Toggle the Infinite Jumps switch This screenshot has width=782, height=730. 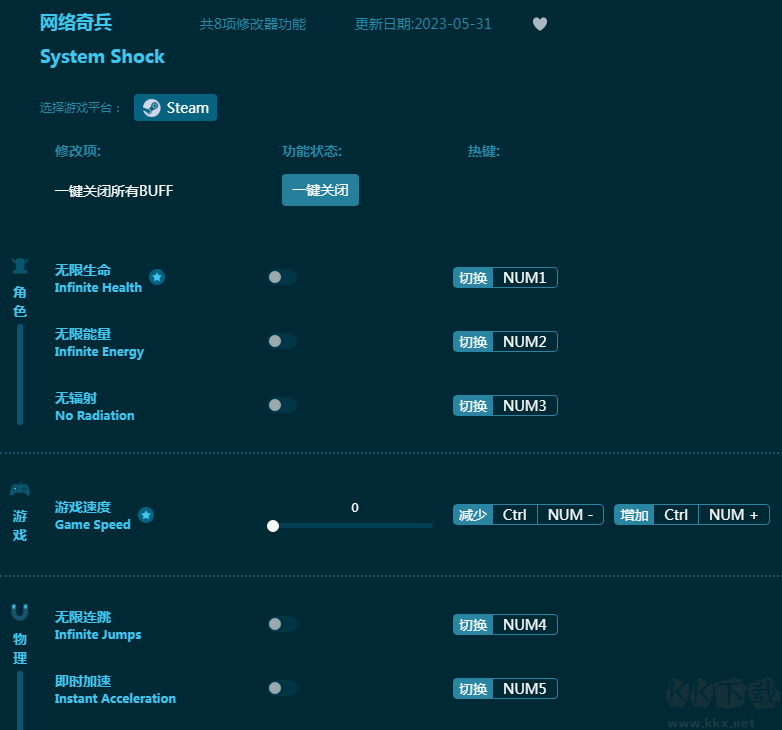[x=282, y=624]
